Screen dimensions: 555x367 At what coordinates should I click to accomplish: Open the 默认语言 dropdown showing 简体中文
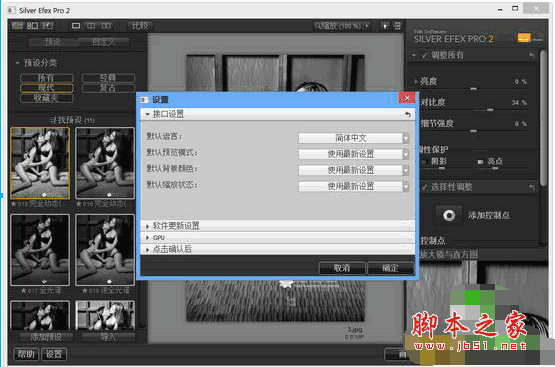(353, 138)
